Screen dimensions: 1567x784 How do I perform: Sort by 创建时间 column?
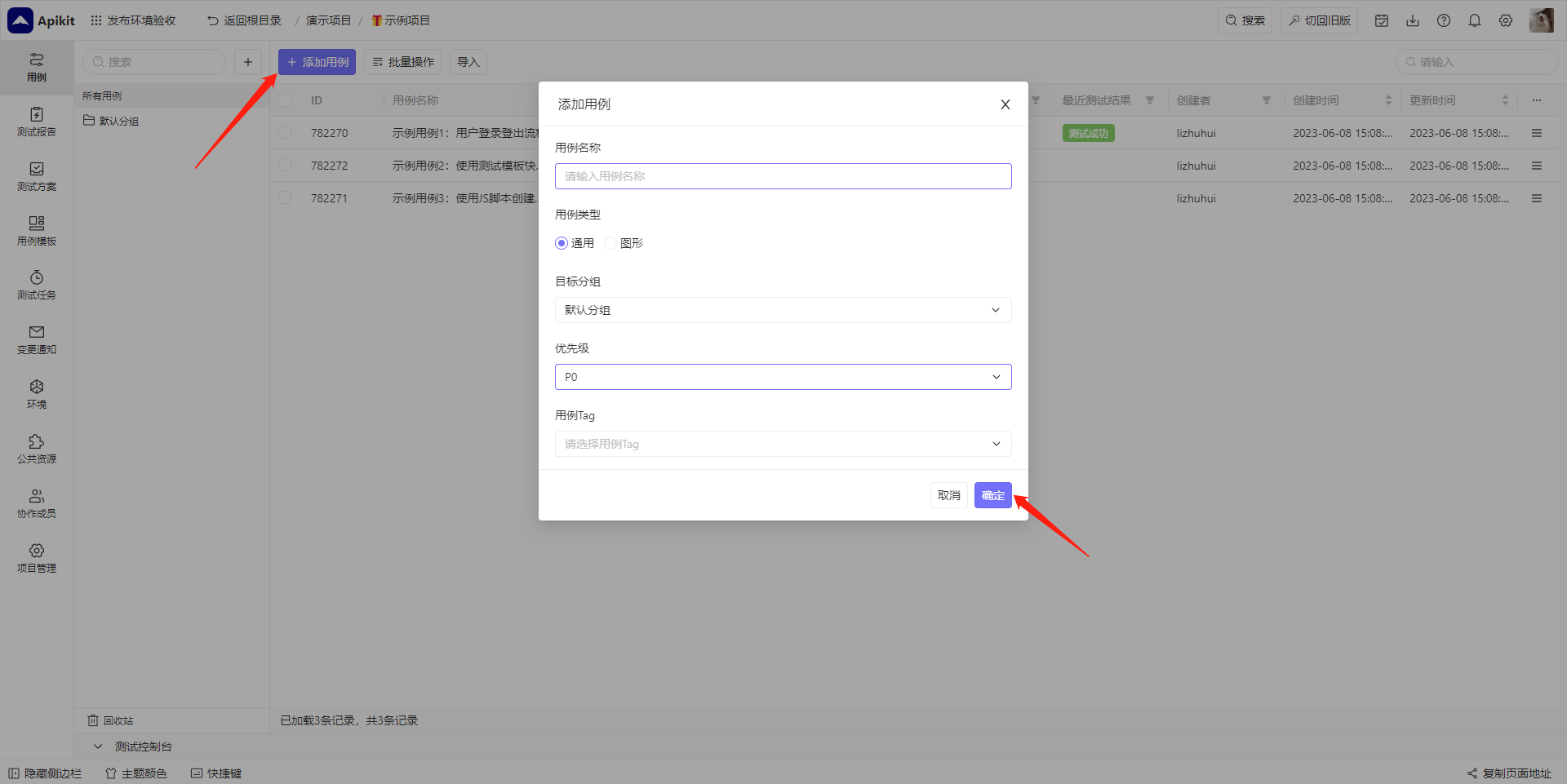click(x=1388, y=100)
